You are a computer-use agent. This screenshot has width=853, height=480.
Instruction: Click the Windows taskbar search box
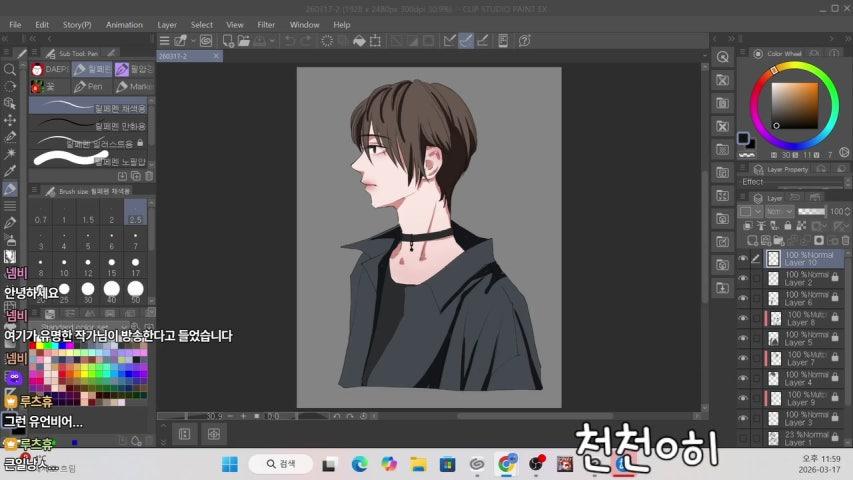pos(282,464)
